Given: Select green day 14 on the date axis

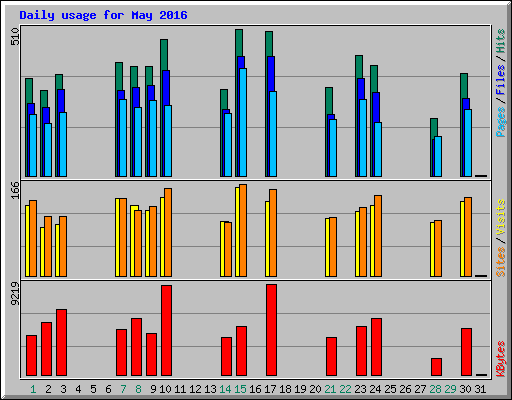Looking at the screenshot, I should [x=225, y=389].
